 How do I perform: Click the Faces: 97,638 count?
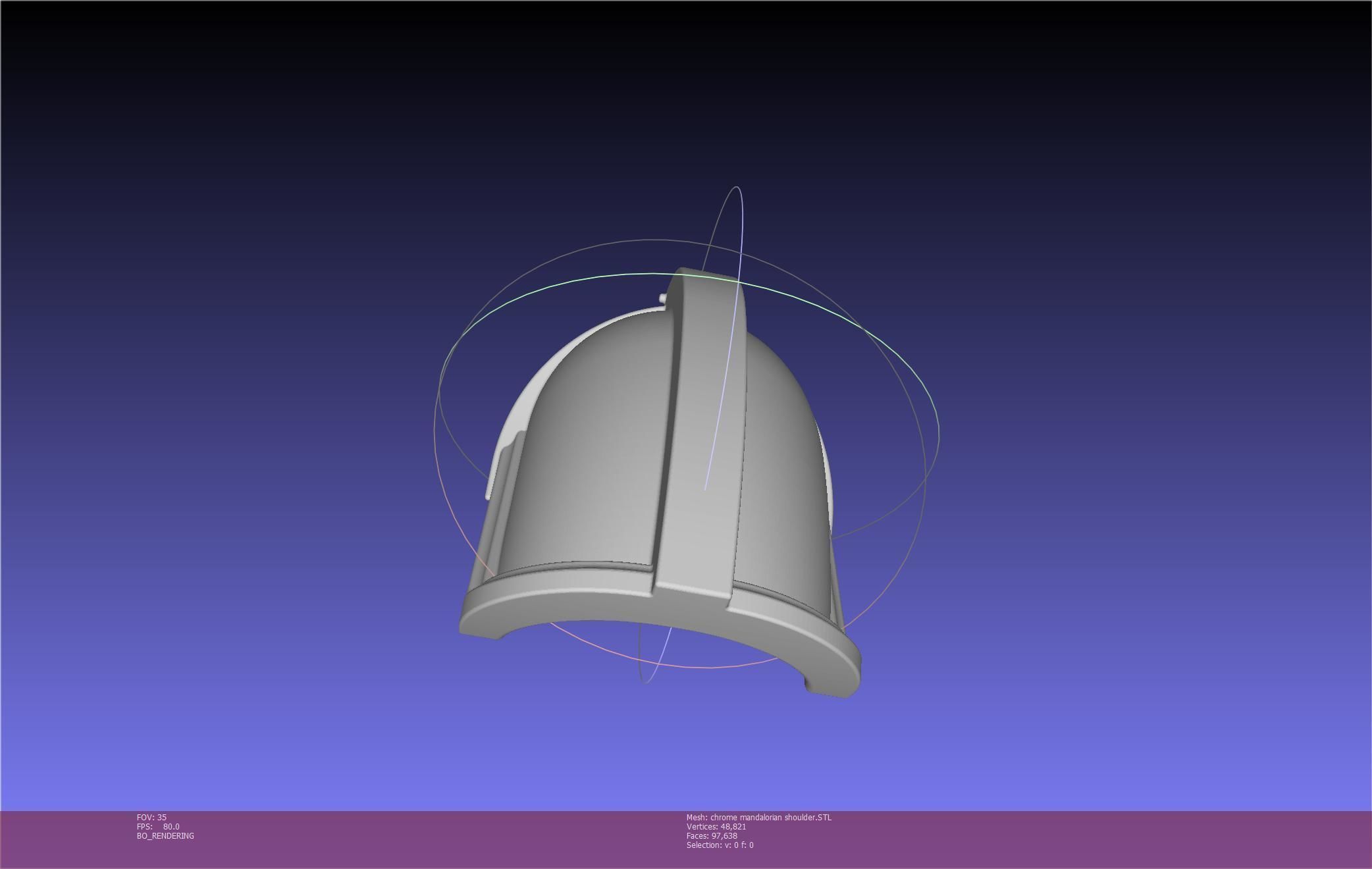click(712, 835)
